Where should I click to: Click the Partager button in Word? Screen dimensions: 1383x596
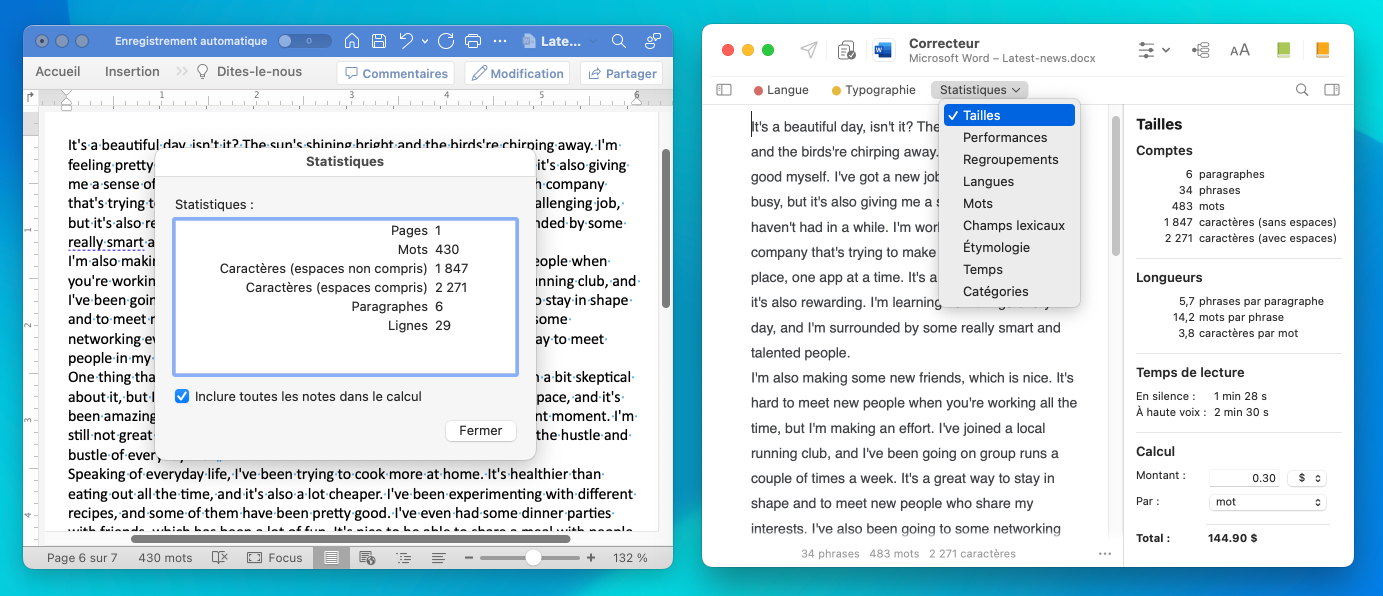[621, 73]
